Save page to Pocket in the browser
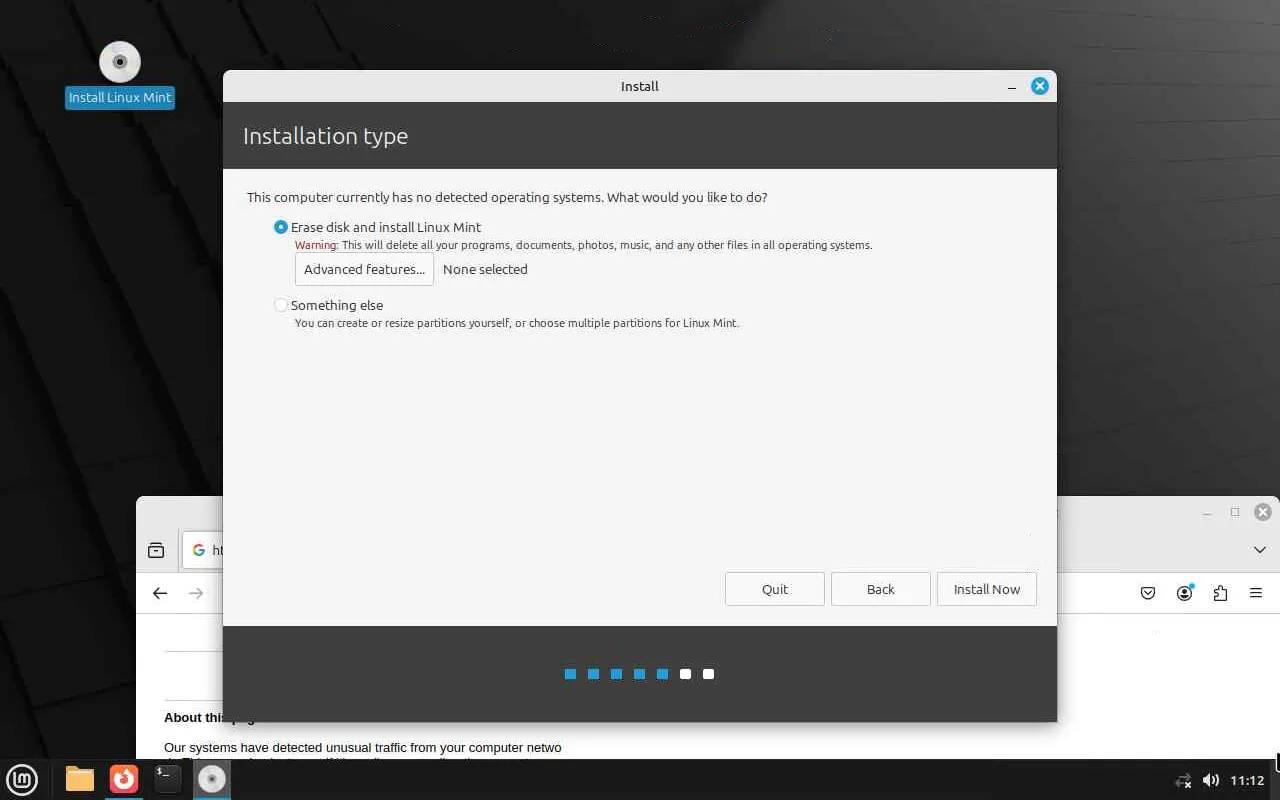 (x=1148, y=593)
